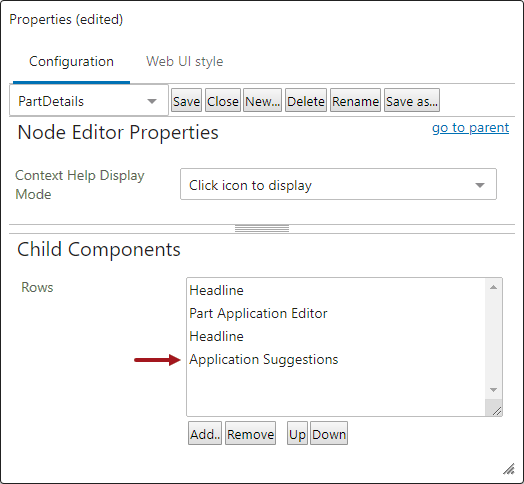Create a new configuration with New...
Image resolution: width=524 pixels, height=484 pixels.
coord(262,101)
